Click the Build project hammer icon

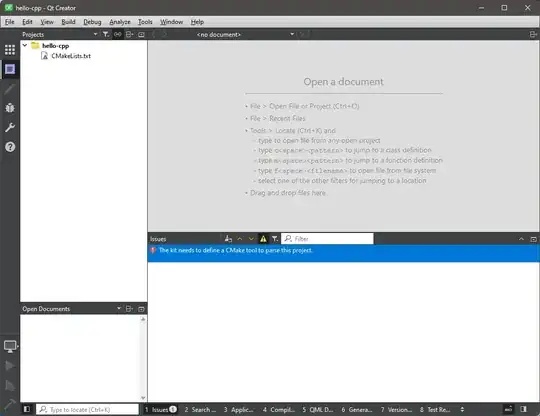coord(10,404)
